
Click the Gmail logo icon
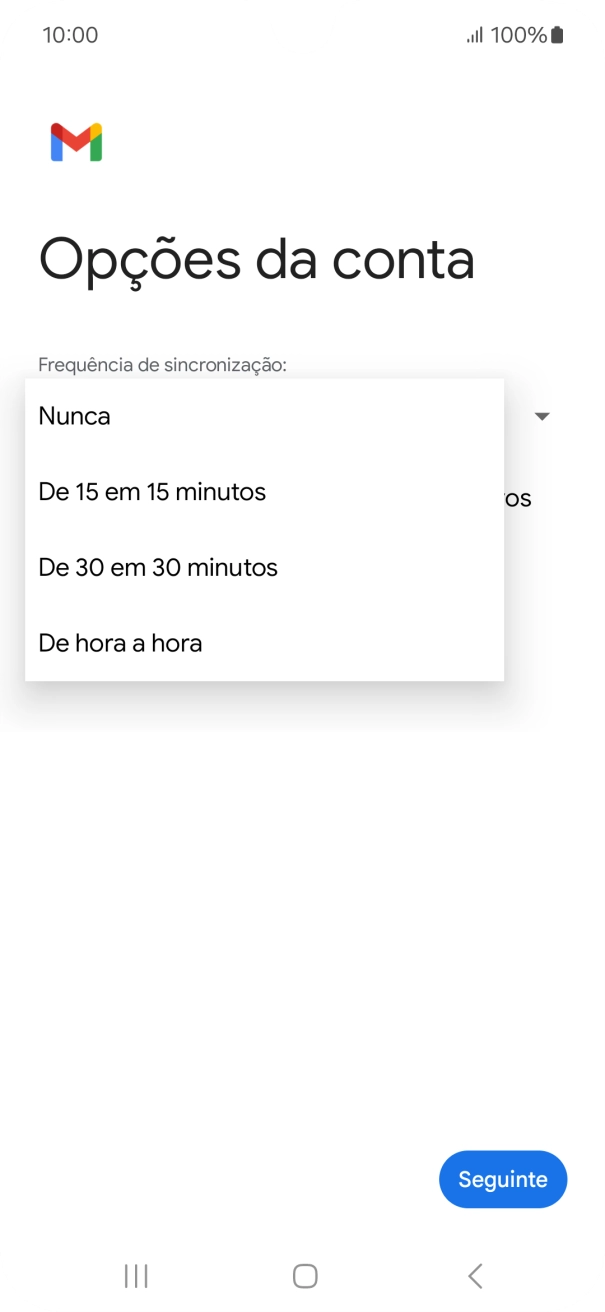click(x=77, y=143)
